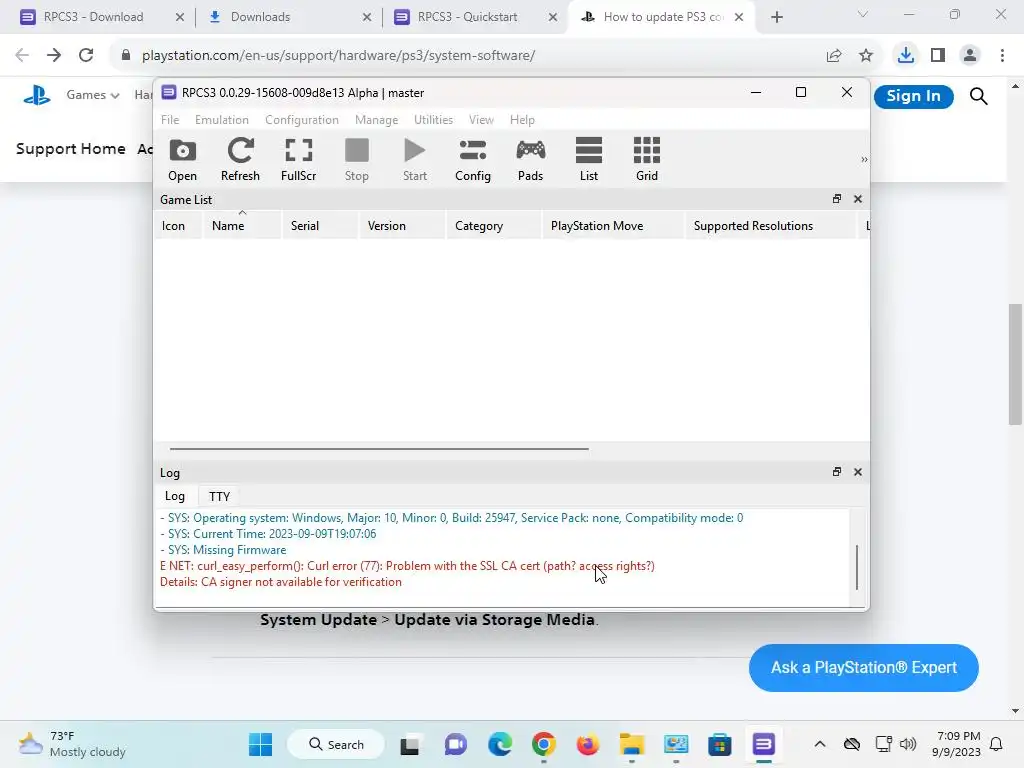Click the PlayStation Move column header
Viewport: 1024px width, 768px height.
coord(613,225)
